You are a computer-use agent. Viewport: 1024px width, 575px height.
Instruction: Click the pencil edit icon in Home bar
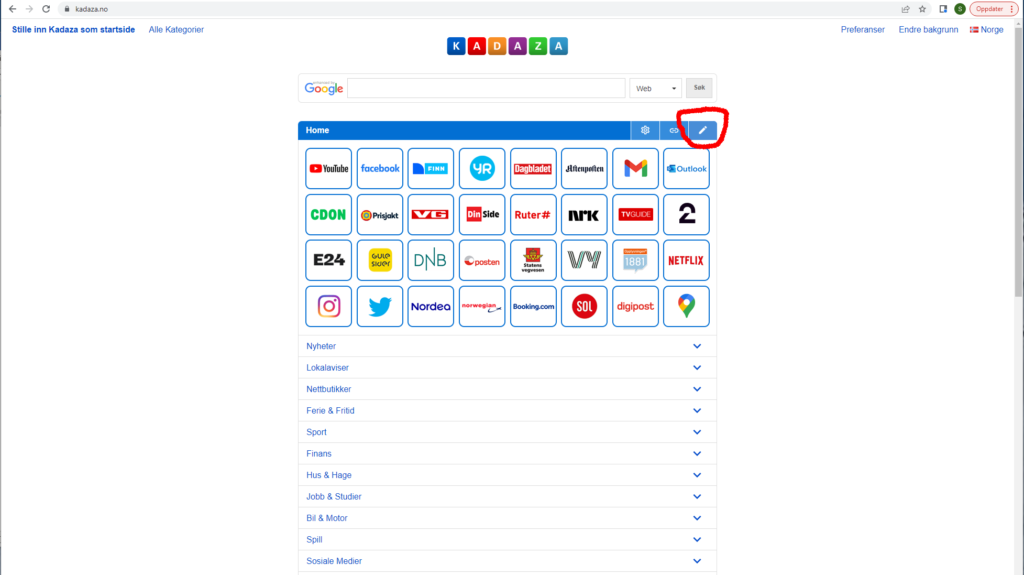703,130
